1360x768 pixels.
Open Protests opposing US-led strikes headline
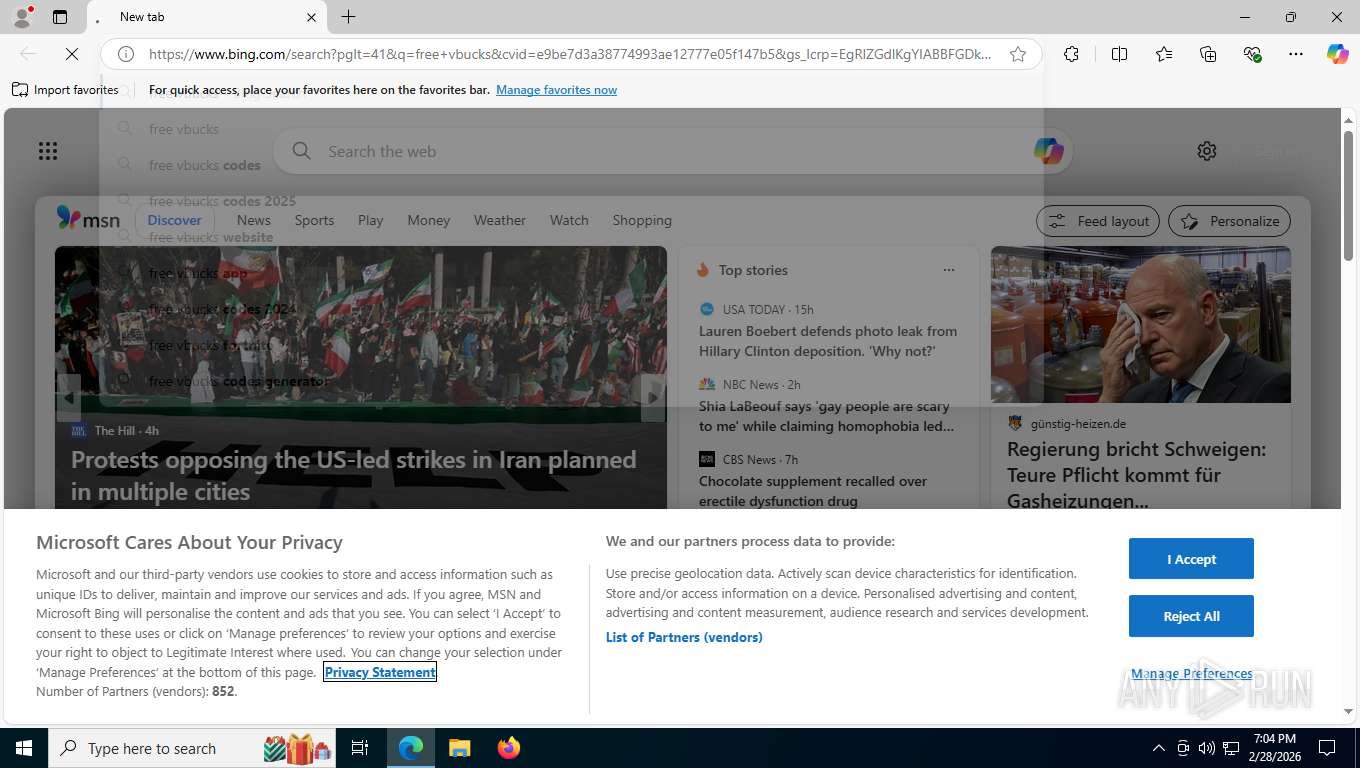pyautogui.click(x=354, y=475)
